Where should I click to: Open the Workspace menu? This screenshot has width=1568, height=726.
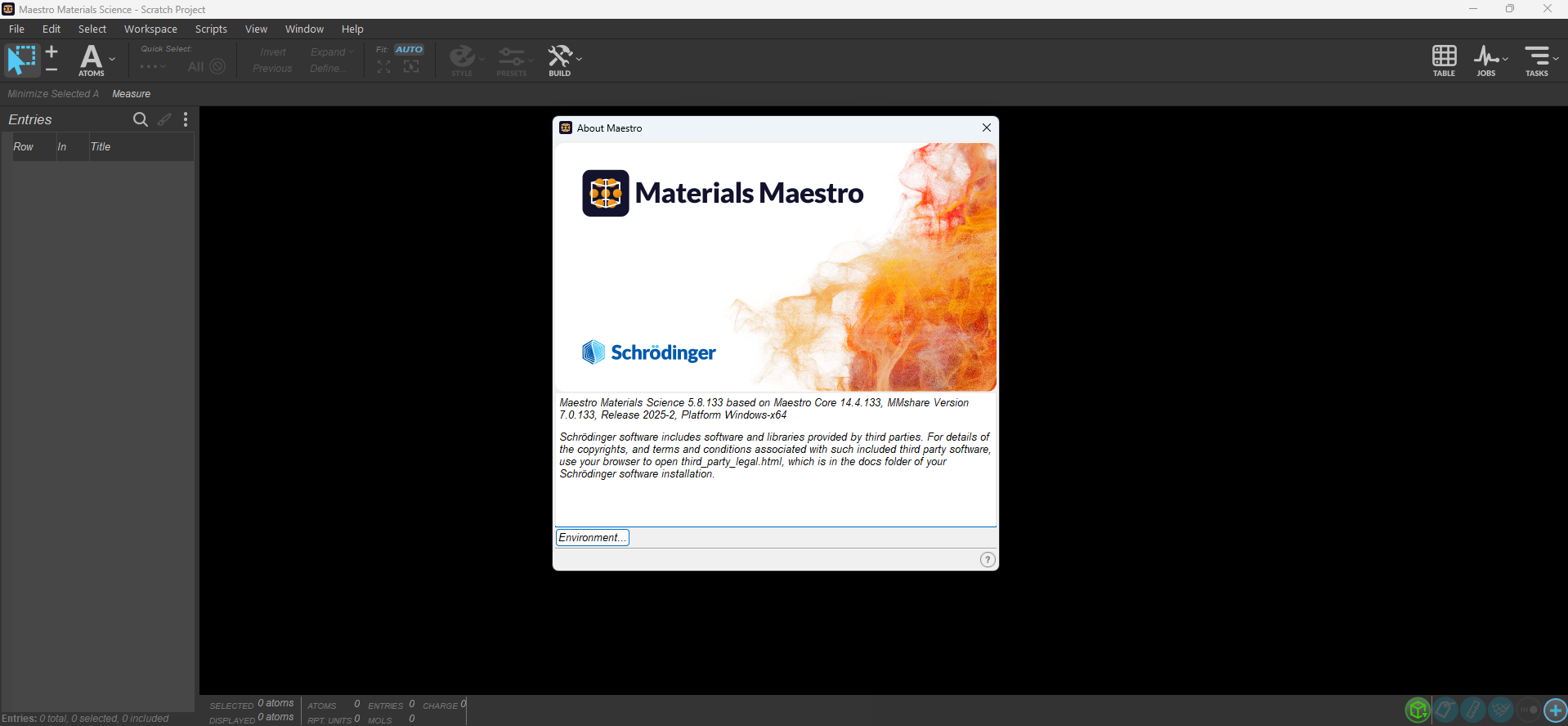pyautogui.click(x=150, y=29)
